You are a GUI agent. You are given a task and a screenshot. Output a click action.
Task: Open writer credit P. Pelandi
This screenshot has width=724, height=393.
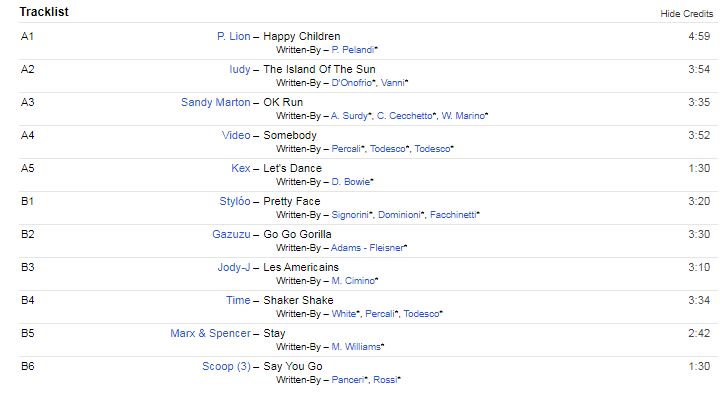click(353, 50)
